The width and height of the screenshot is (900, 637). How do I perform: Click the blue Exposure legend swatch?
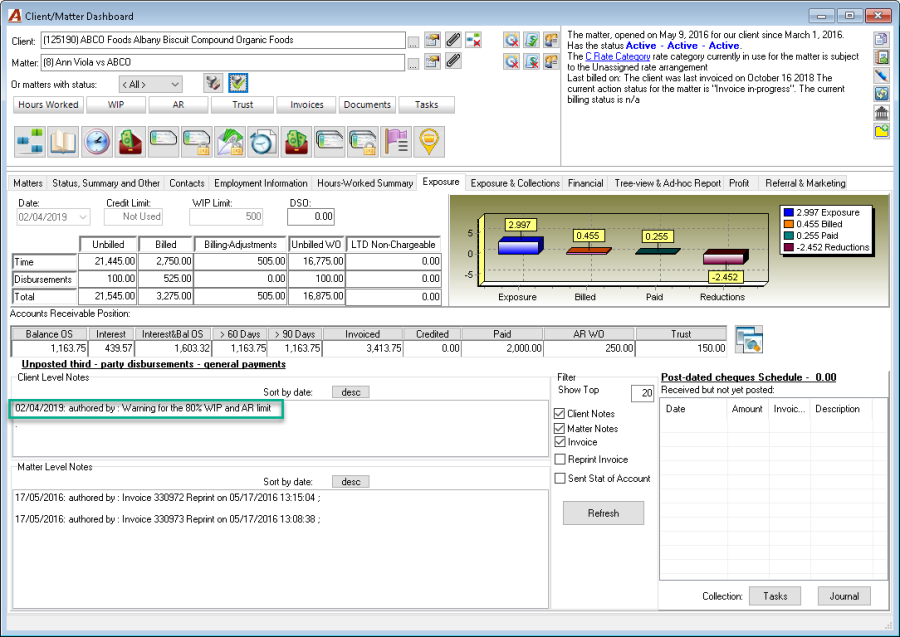click(x=788, y=213)
